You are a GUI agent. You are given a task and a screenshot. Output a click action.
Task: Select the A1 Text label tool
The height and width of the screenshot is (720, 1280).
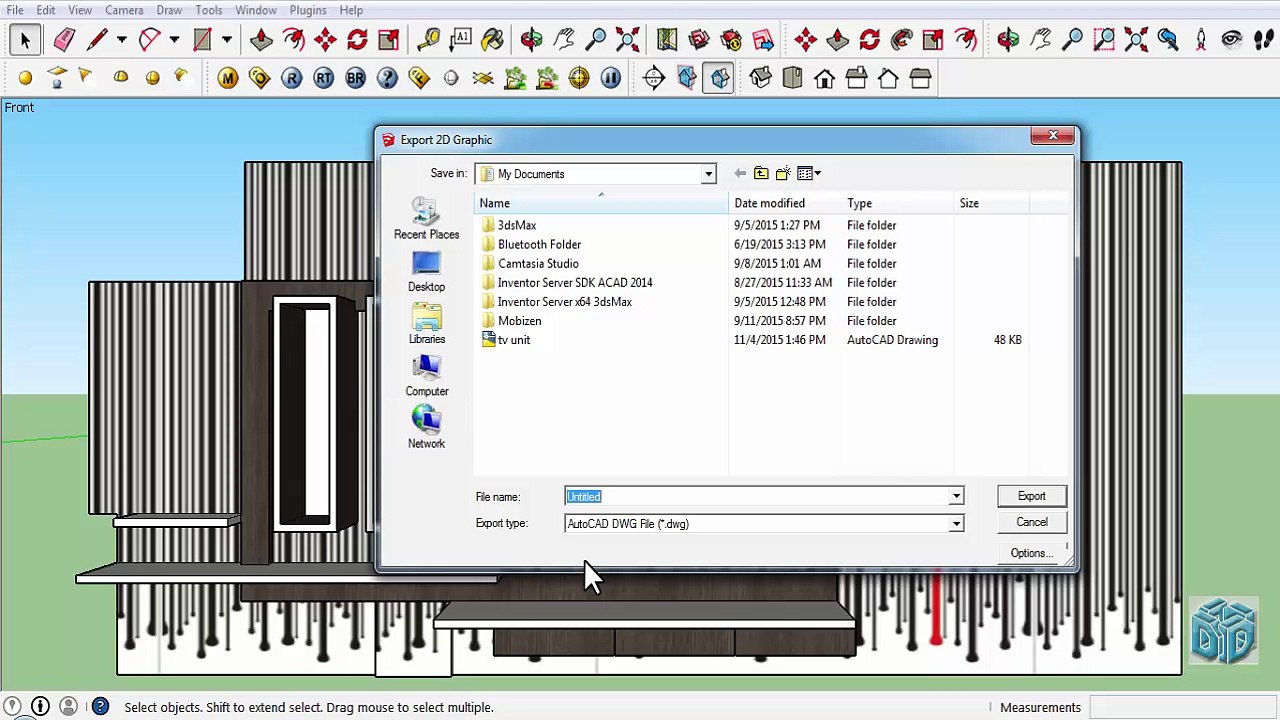click(x=461, y=40)
